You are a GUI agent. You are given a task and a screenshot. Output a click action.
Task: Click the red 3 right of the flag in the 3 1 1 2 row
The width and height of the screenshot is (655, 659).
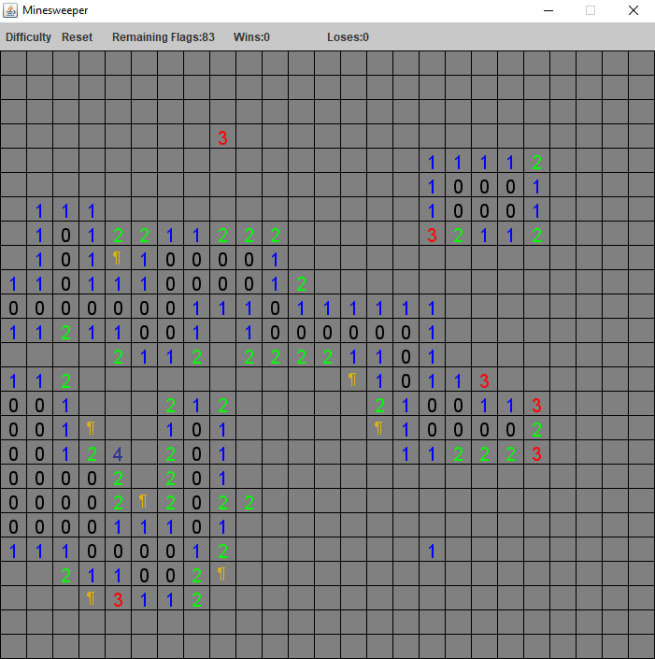(118, 600)
